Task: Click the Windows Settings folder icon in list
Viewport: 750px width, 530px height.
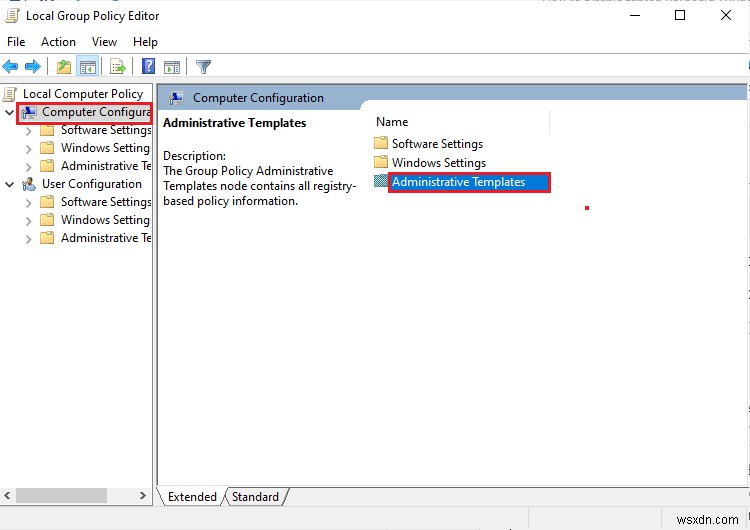Action: tap(381, 162)
